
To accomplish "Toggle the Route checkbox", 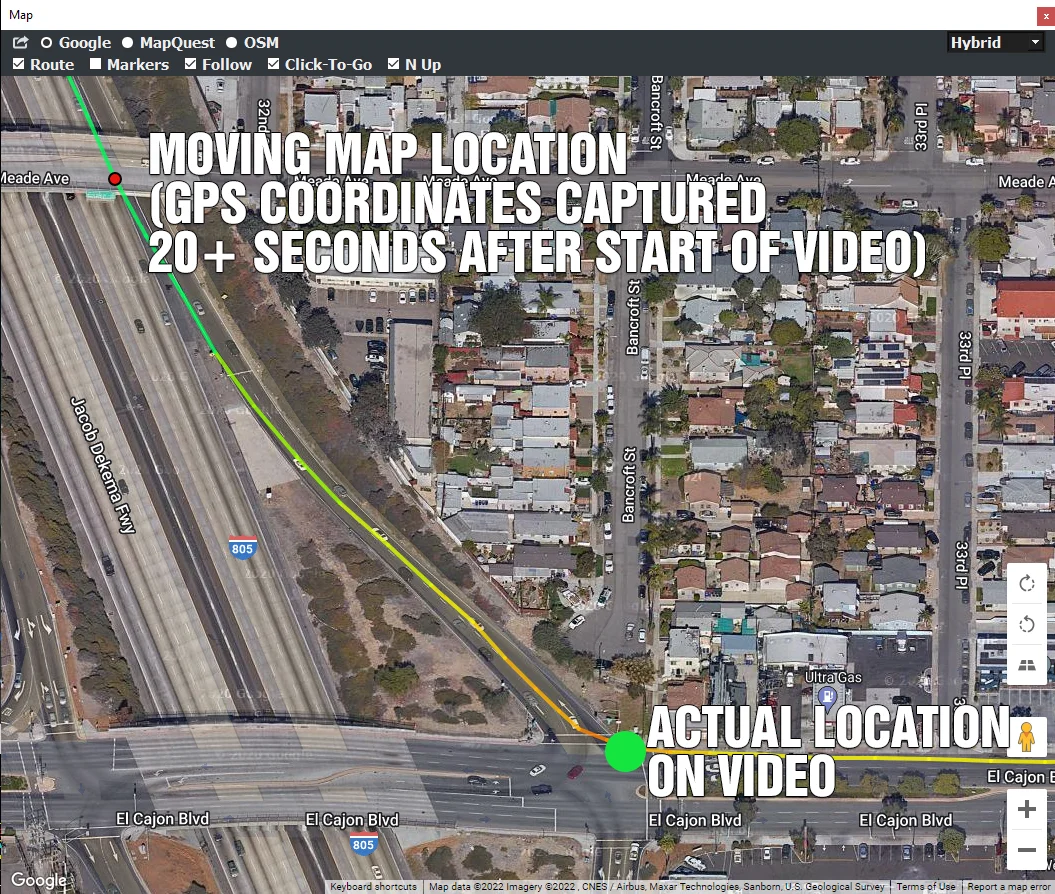I will pos(19,64).
